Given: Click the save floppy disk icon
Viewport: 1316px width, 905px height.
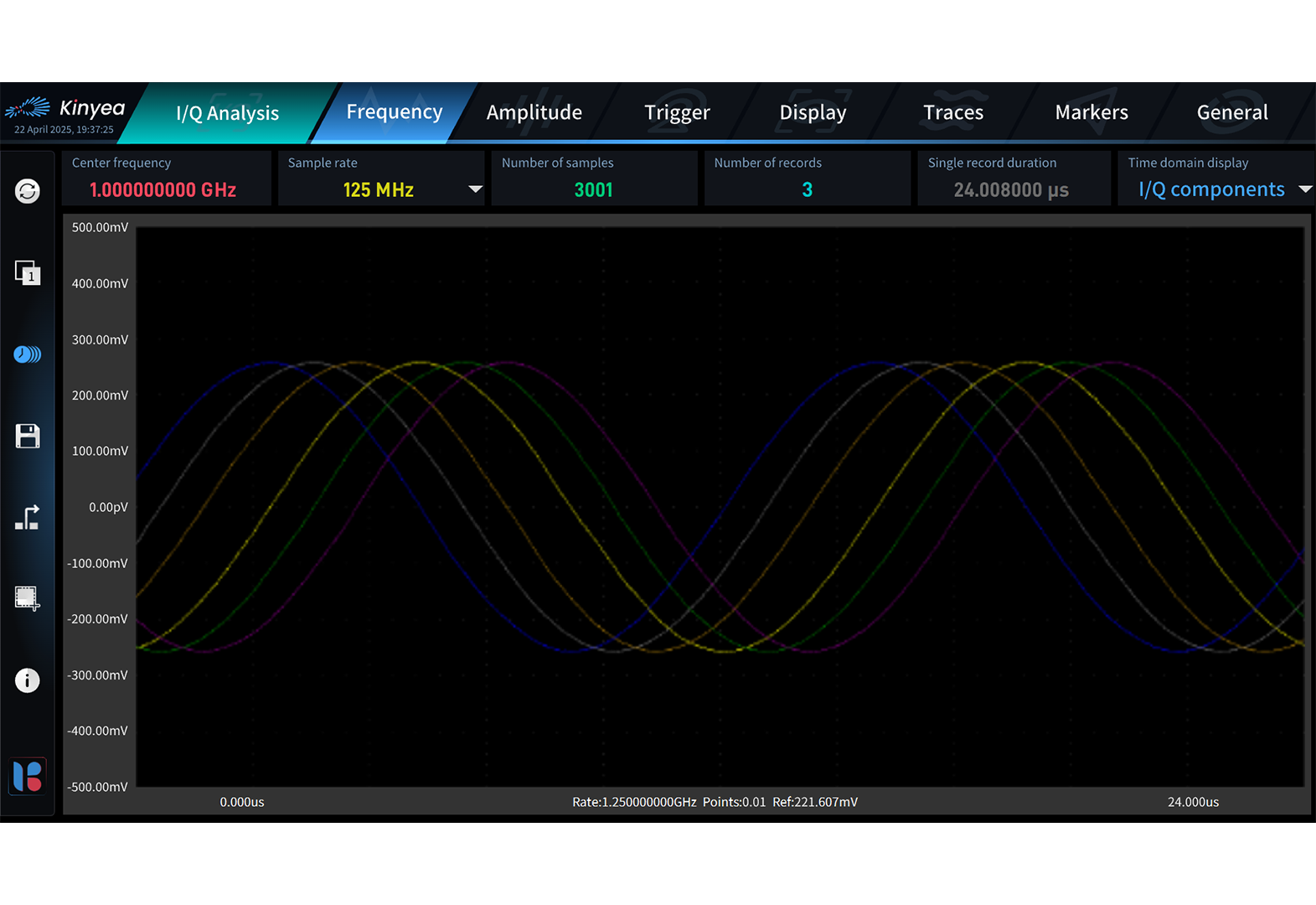Looking at the screenshot, I should click(28, 436).
